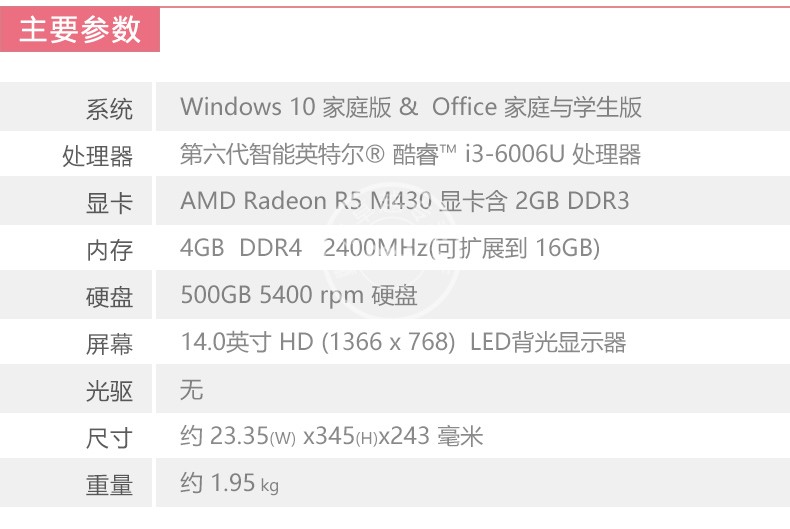The width and height of the screenshot is (790, 529).
Task: Click the 无 optical drive value
Action: point(191,389)
